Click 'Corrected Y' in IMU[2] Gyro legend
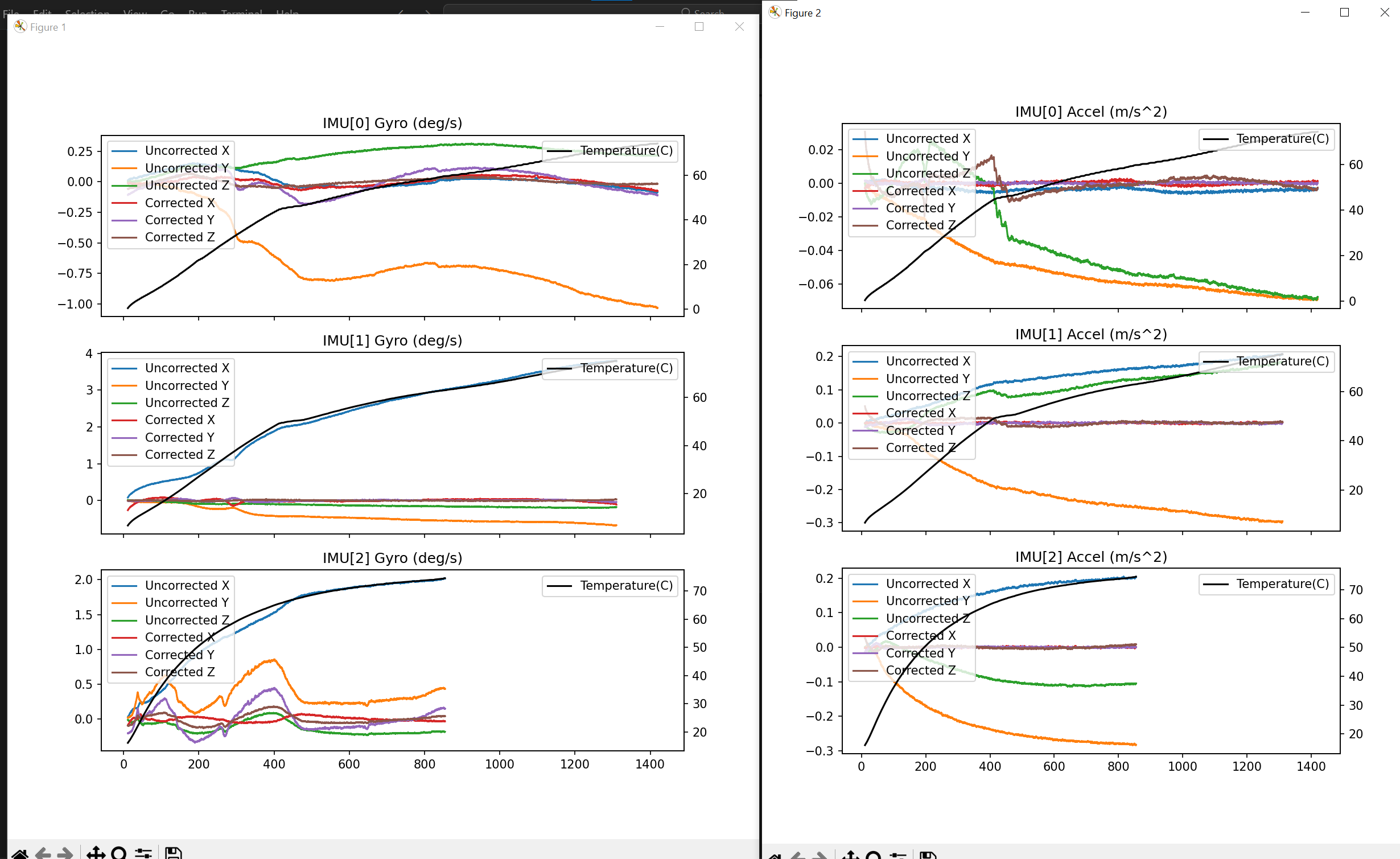The image size is (1400, 859). click(180, 655)
